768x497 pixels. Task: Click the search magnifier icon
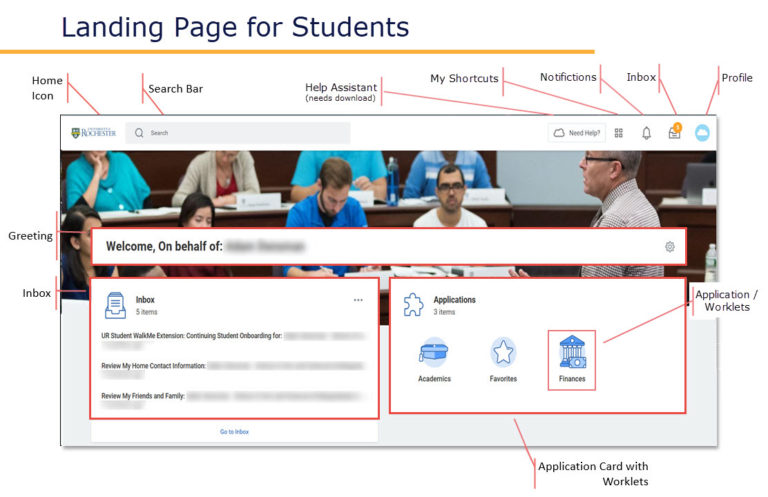pos(139,133)
